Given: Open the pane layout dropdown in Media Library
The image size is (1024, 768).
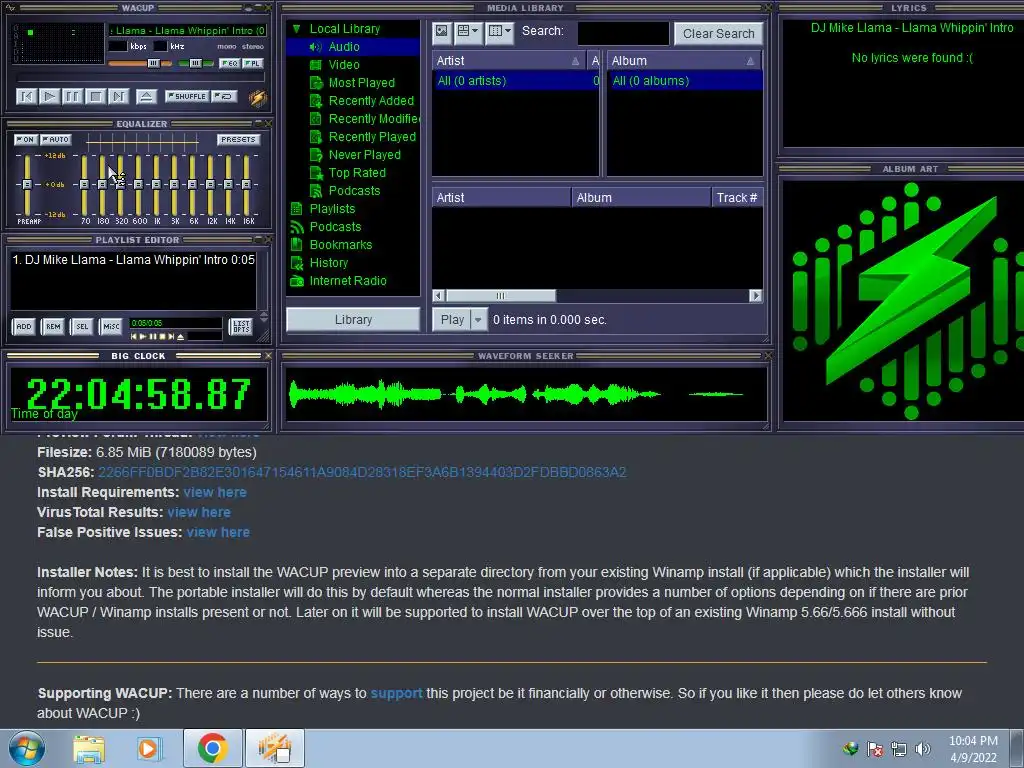Looking at the screenshot, I should pos(468,31).
